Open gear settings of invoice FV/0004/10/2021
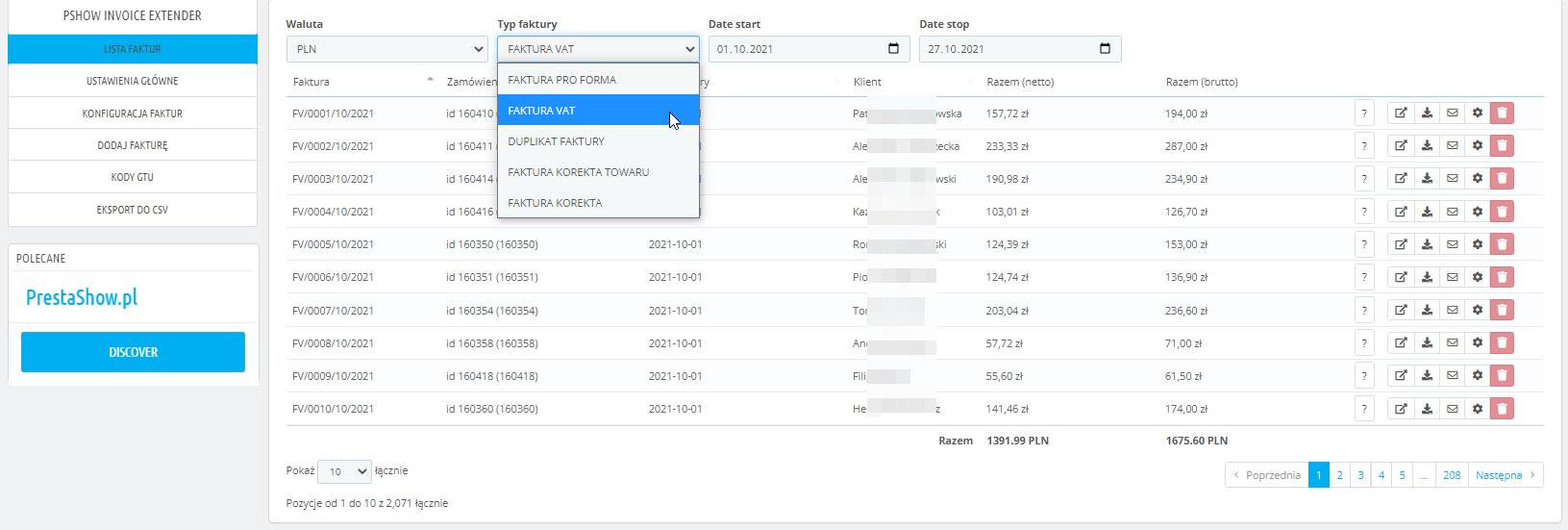This screenshot has width=1568, height=530. click(x=1478, y=212)
